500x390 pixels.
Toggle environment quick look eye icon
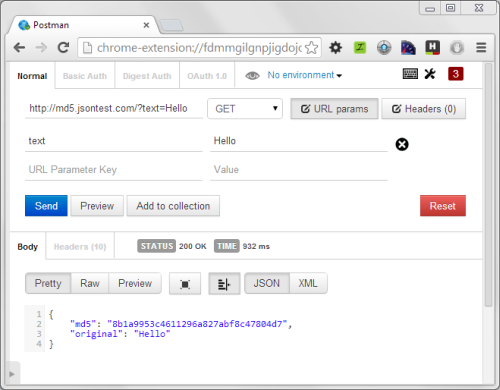[252, 76]
